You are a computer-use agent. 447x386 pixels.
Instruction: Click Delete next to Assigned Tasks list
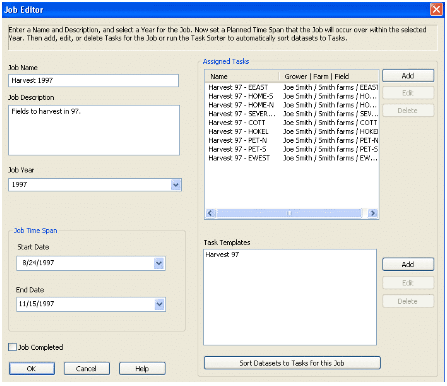pos(408,110)
